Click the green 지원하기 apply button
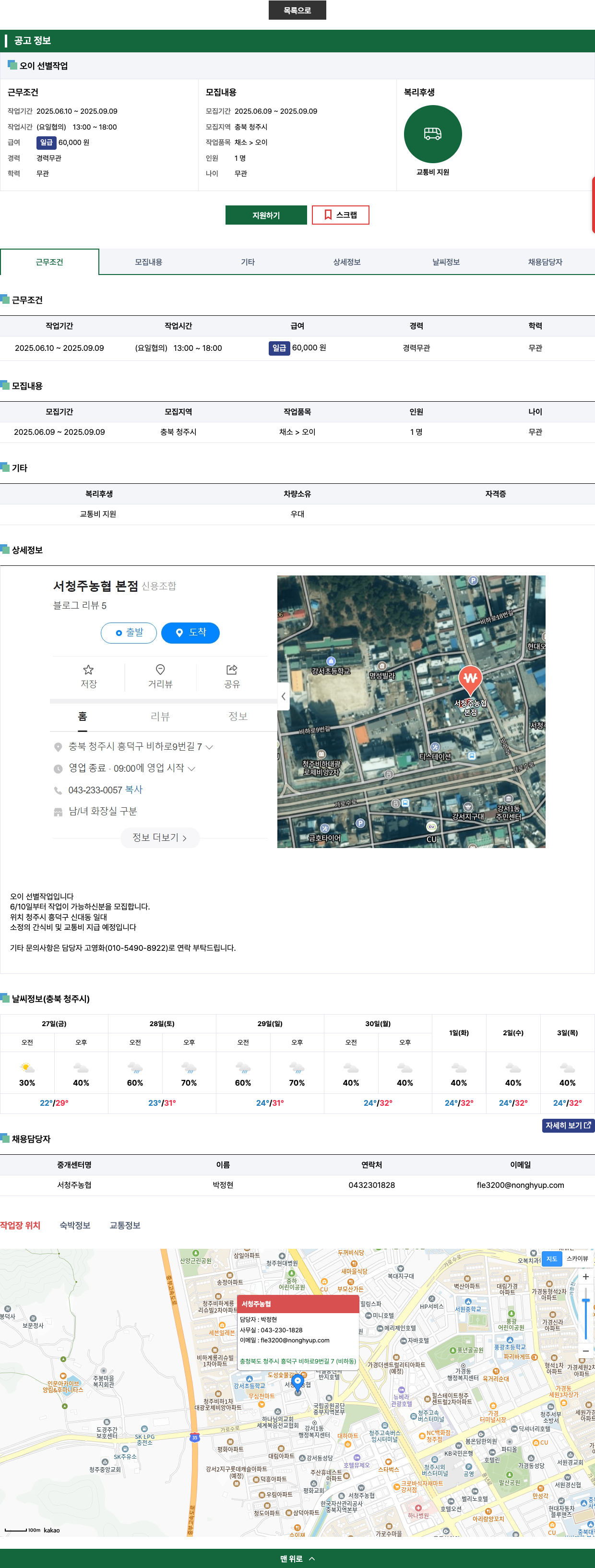This screenshot has width=595, height=1568. [266, 215]
